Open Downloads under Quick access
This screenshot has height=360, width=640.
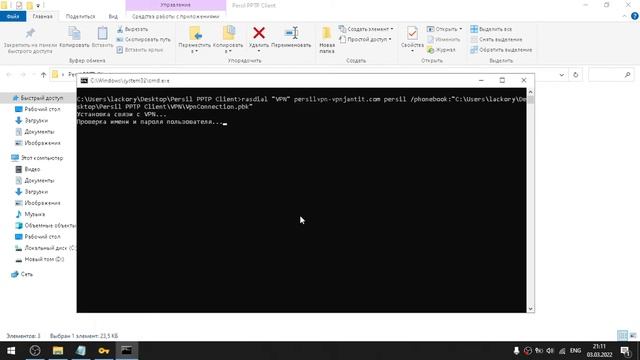32,121
